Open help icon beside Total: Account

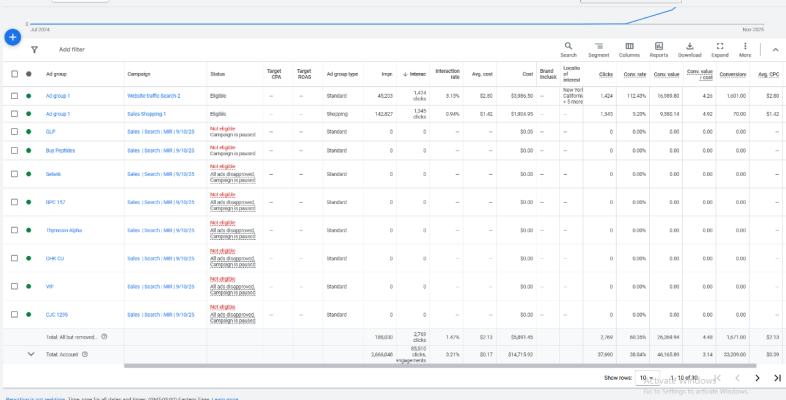point(85,354)
